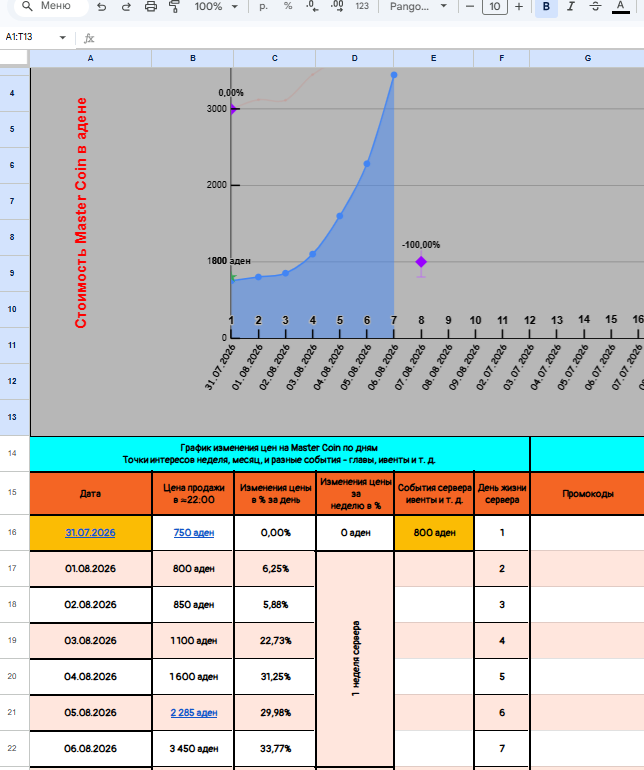Open the 31.07.2026 date link
The width and height of the screenshot is (644, 770).
90,533
